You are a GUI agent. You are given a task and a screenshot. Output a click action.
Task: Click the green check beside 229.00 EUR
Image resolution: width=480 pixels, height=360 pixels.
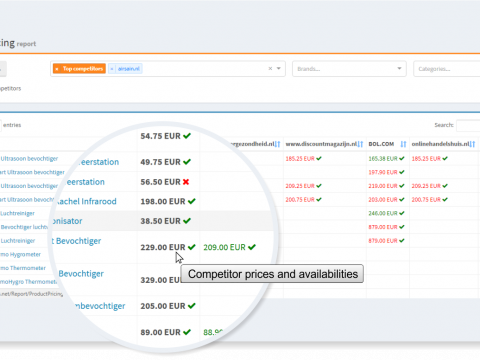point(192,247)
